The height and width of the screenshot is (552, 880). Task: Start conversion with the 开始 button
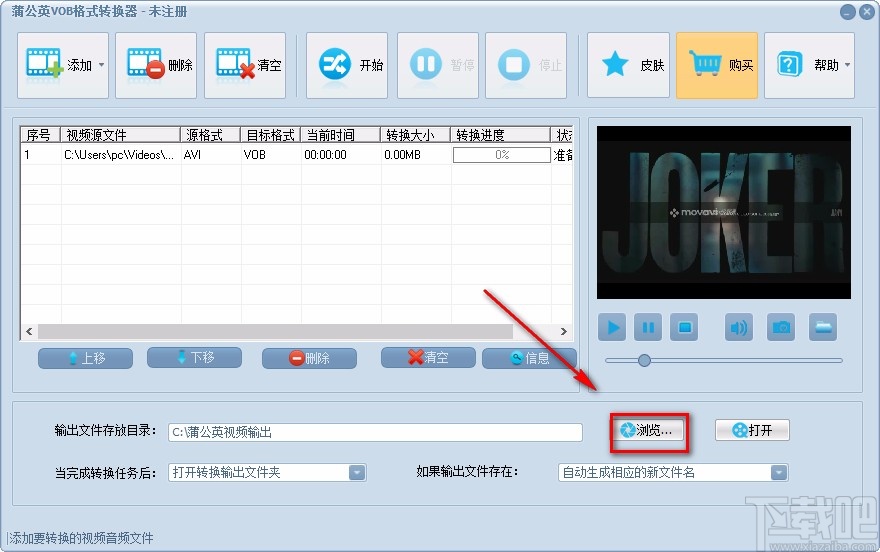pos(347,65)
